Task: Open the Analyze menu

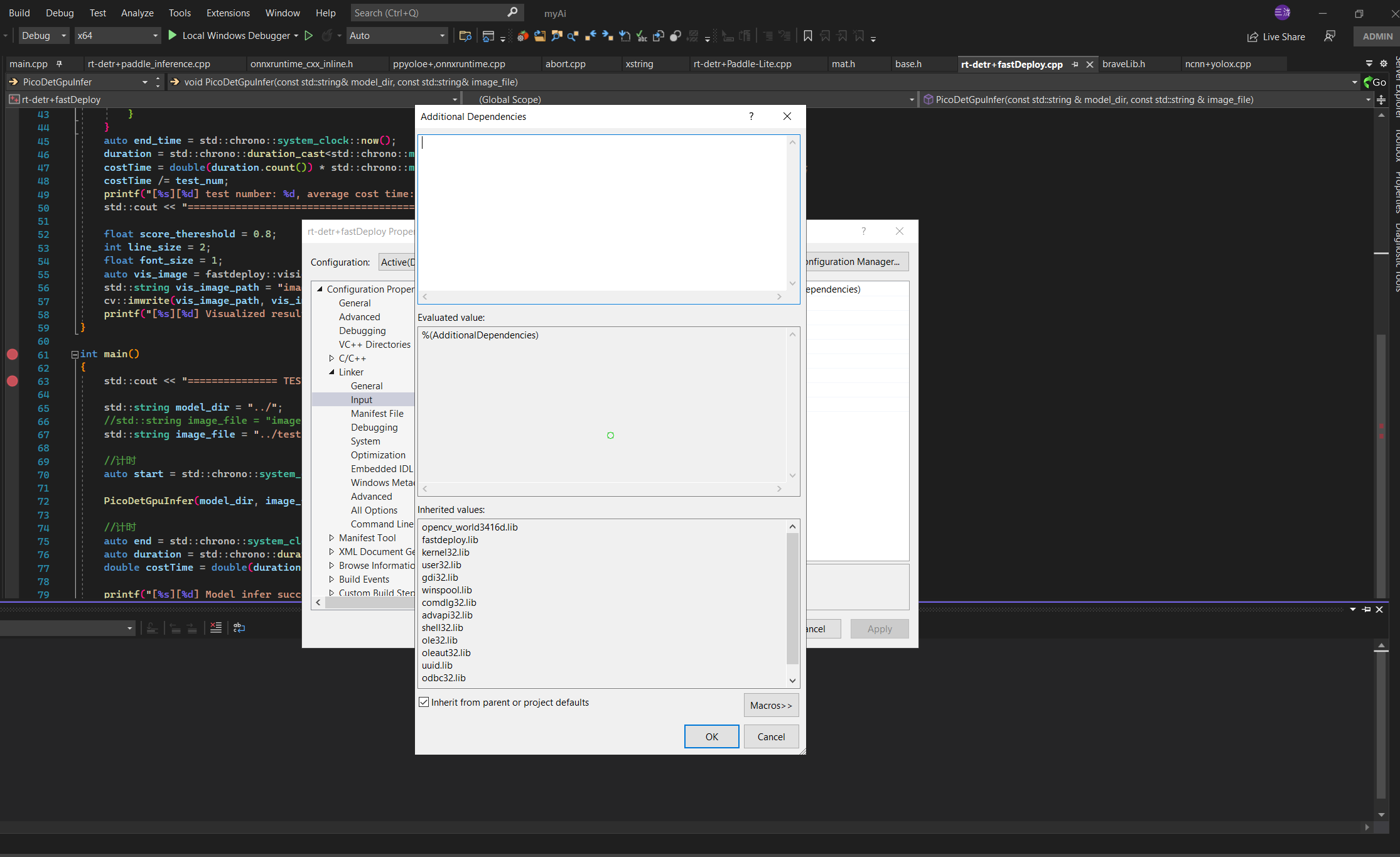Action: [137, 13]
